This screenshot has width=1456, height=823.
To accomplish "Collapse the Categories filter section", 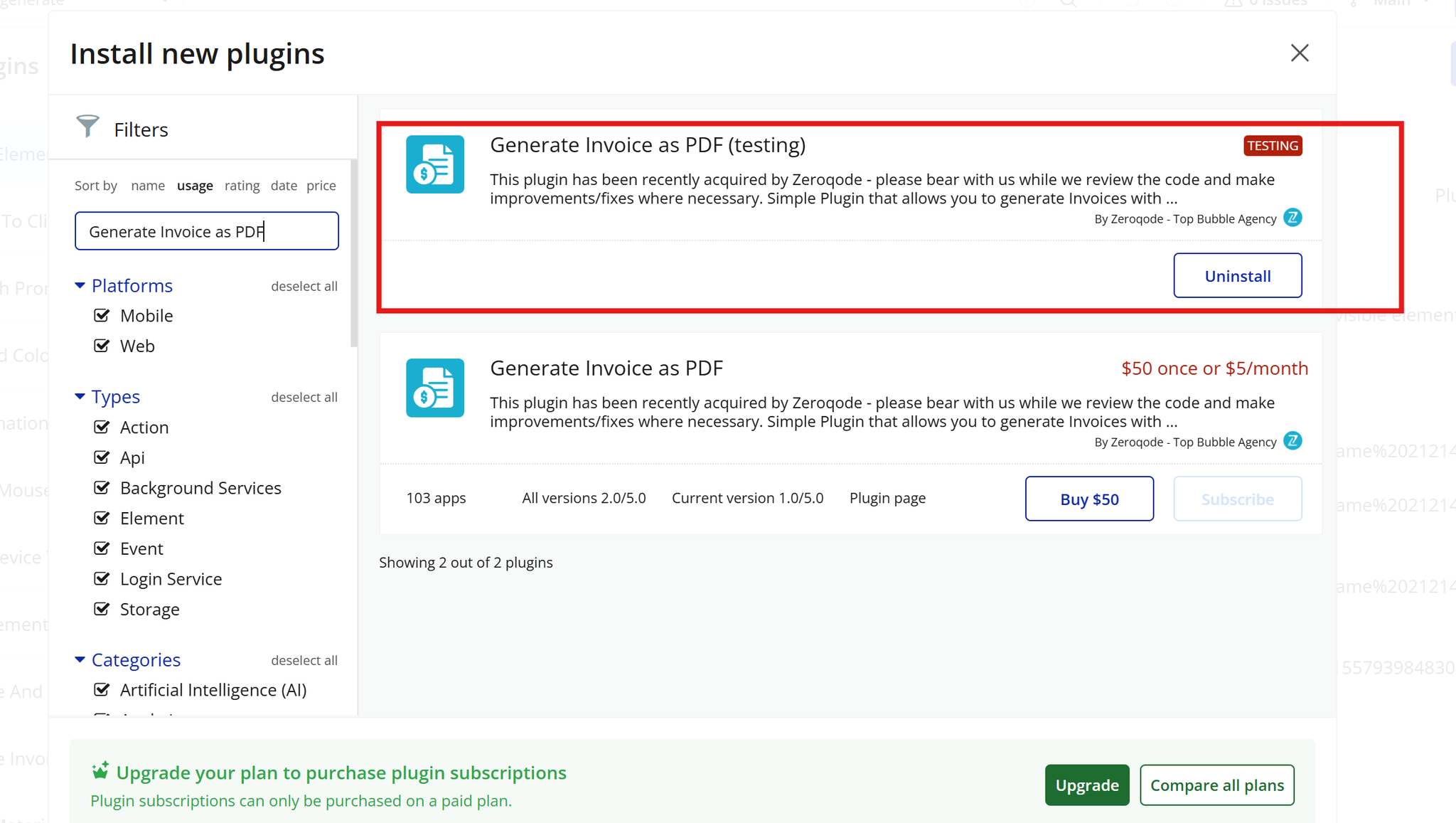I will [x=80, y=659].
